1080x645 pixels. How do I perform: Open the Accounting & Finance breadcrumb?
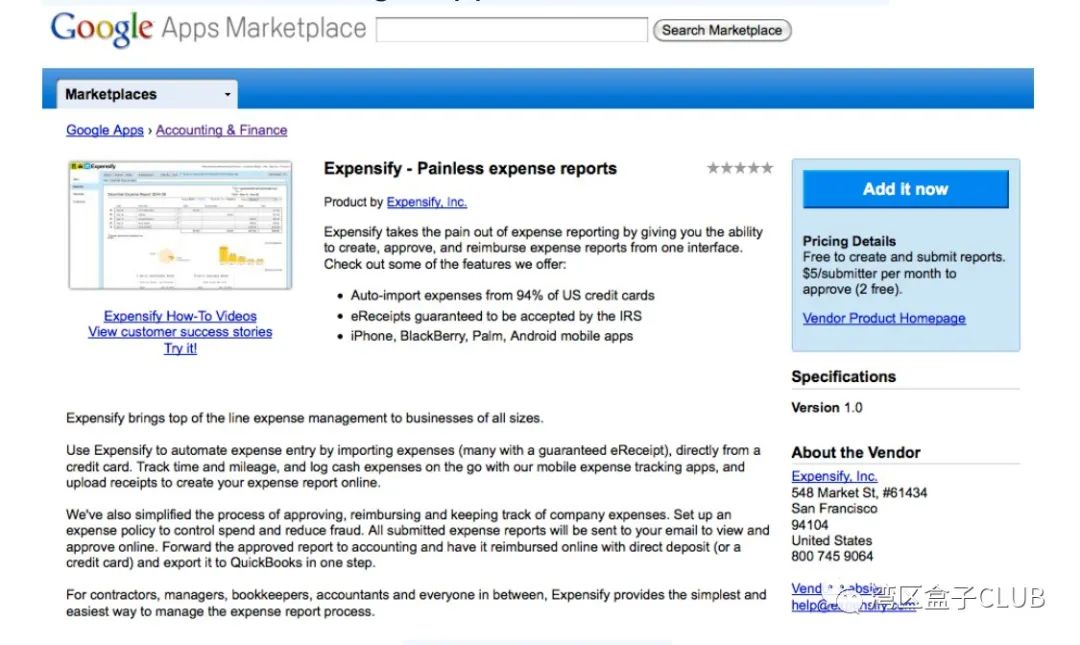[221, 130]
